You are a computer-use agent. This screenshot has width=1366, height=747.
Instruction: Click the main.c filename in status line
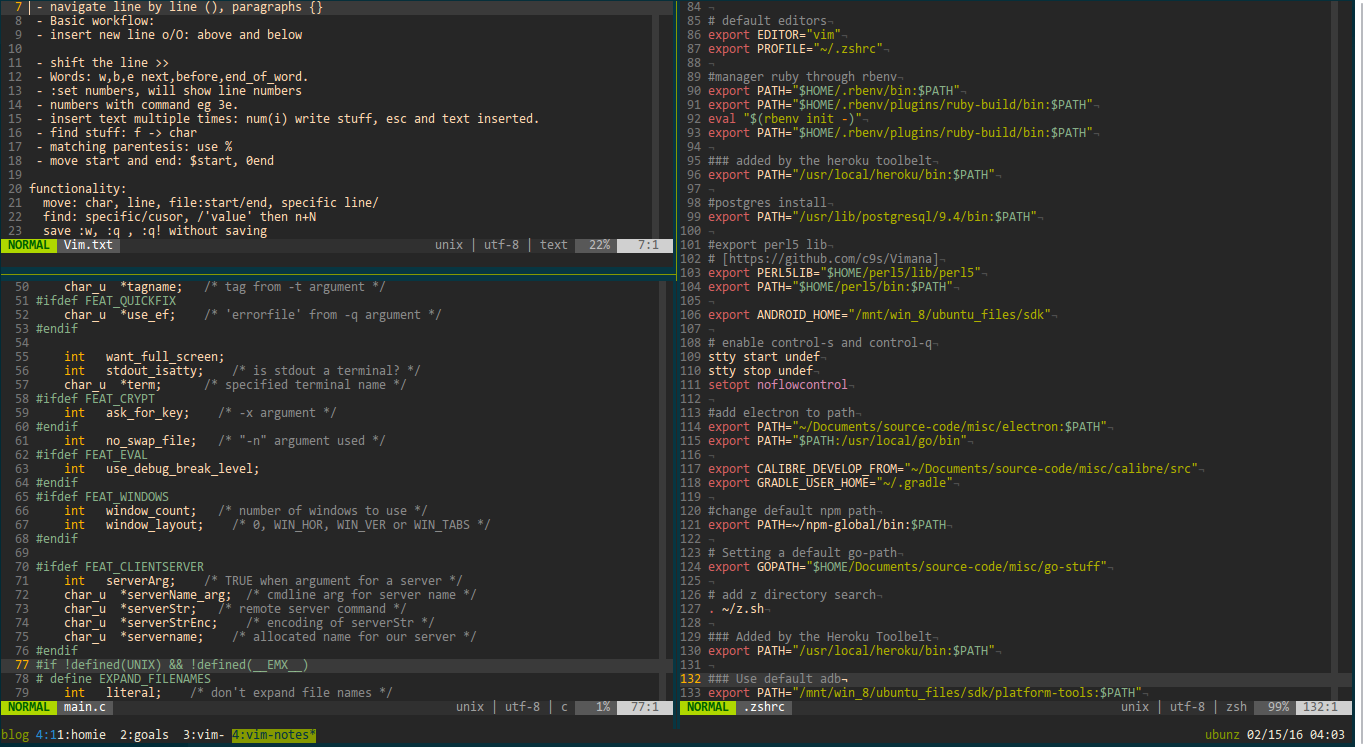pos(85,707)
